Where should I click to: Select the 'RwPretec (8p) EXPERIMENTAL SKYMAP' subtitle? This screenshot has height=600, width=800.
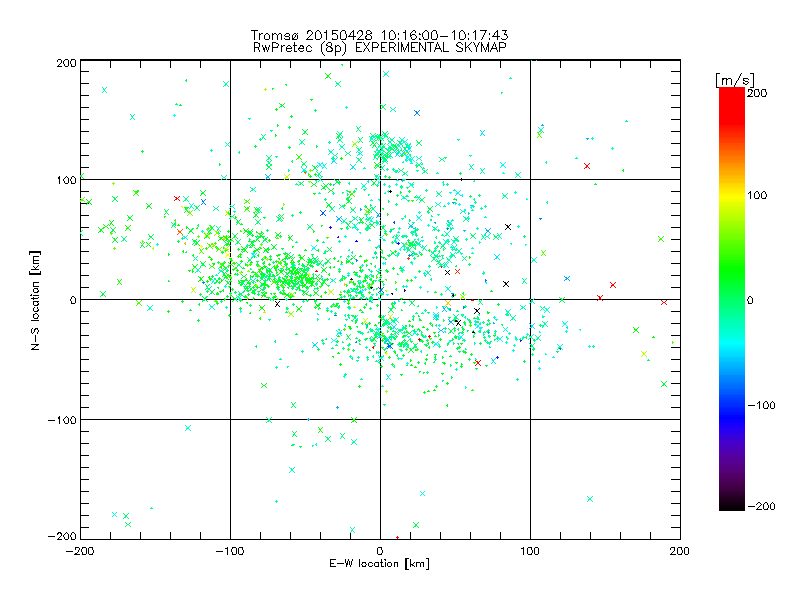tap(379, 48)
